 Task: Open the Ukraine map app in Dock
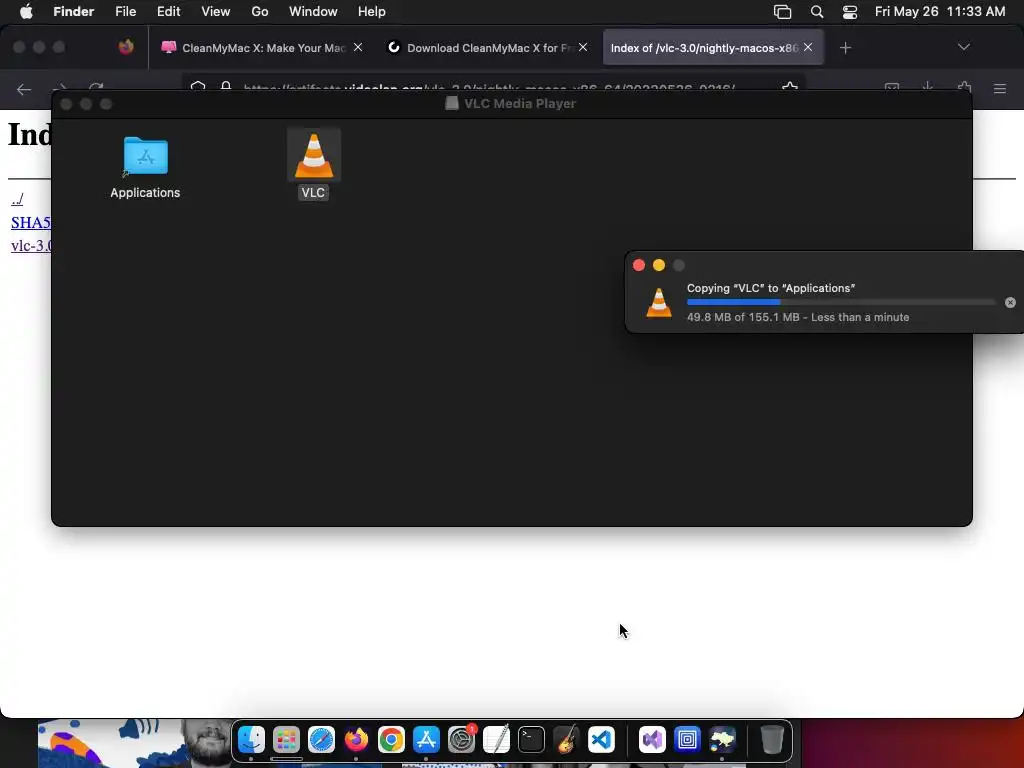722,740
